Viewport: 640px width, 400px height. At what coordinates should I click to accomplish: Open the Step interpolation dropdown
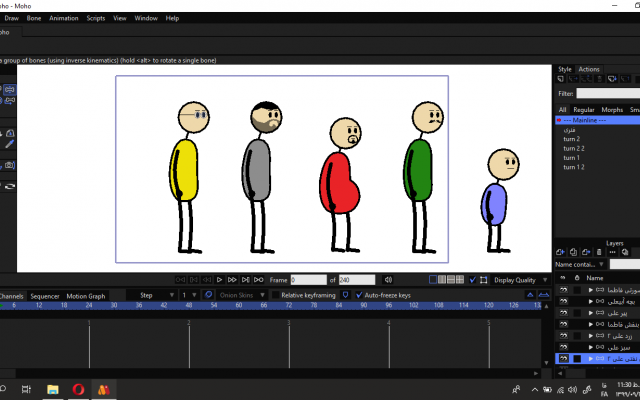[151, 295]
